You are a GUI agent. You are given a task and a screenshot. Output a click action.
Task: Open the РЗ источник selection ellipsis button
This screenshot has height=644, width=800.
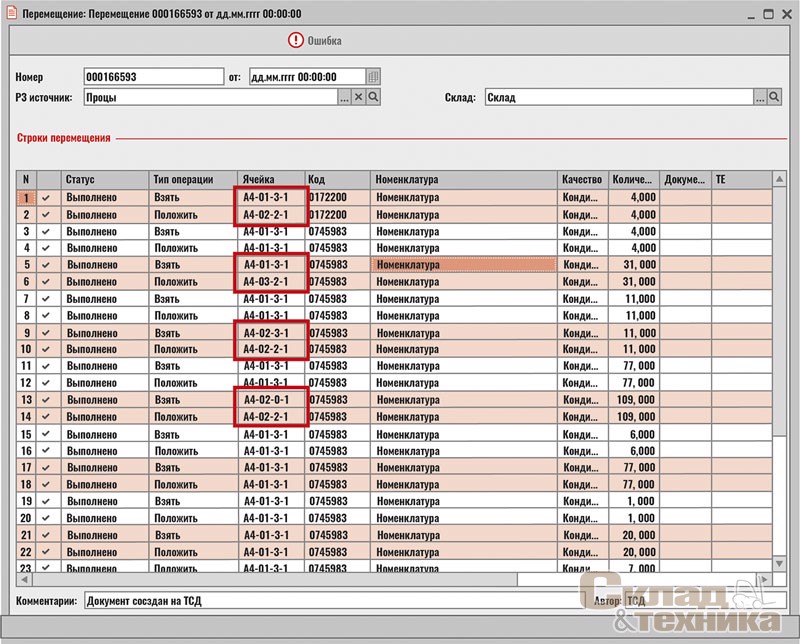344,97
